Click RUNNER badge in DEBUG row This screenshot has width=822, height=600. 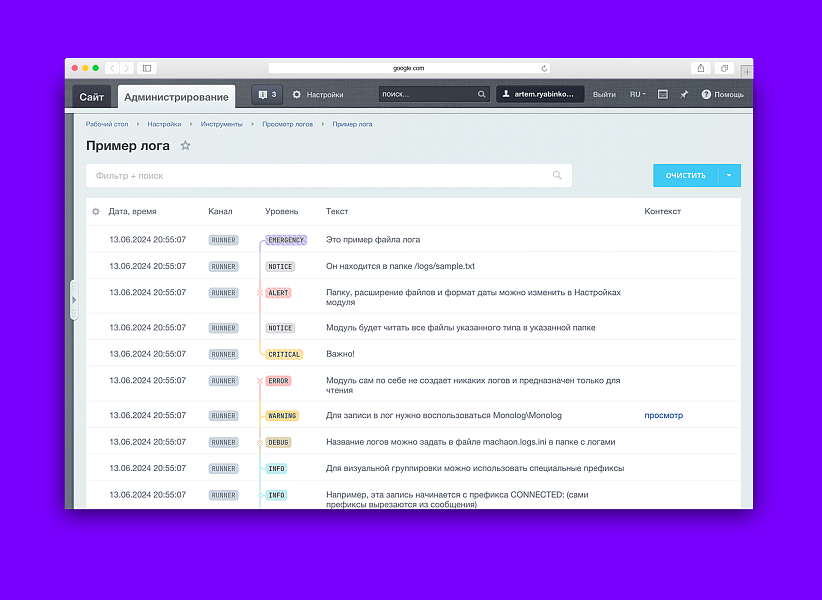pyautogui.click(x=223, y=442)
